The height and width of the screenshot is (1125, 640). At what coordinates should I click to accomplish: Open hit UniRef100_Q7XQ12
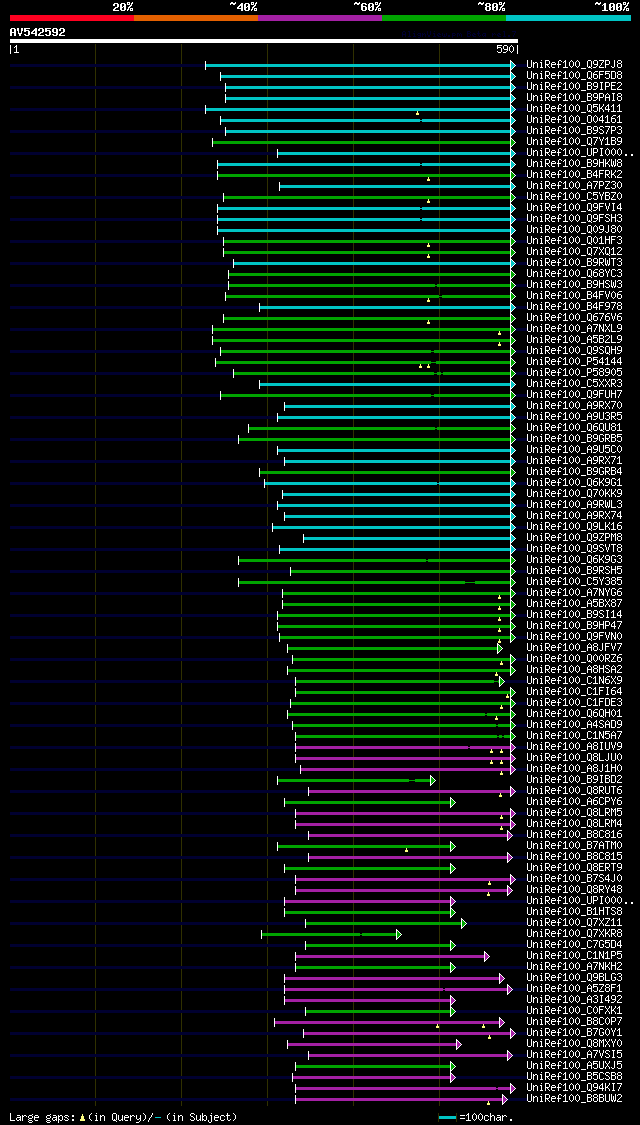pyautogui.click(x=574, y=252)
